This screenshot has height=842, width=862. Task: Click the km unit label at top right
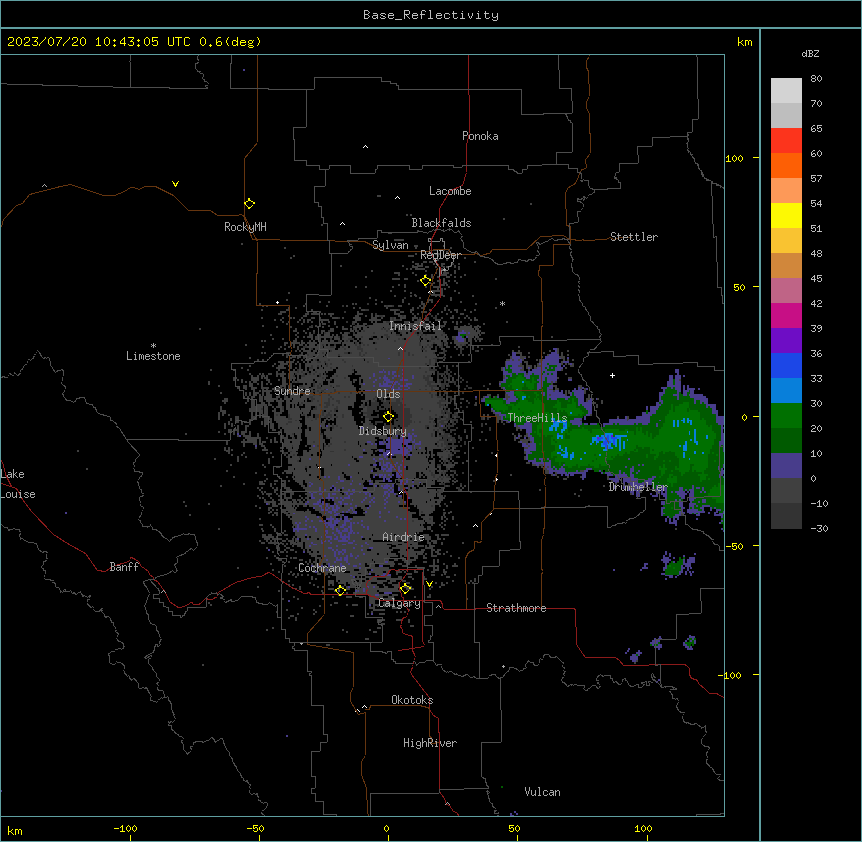coord(744,42)
